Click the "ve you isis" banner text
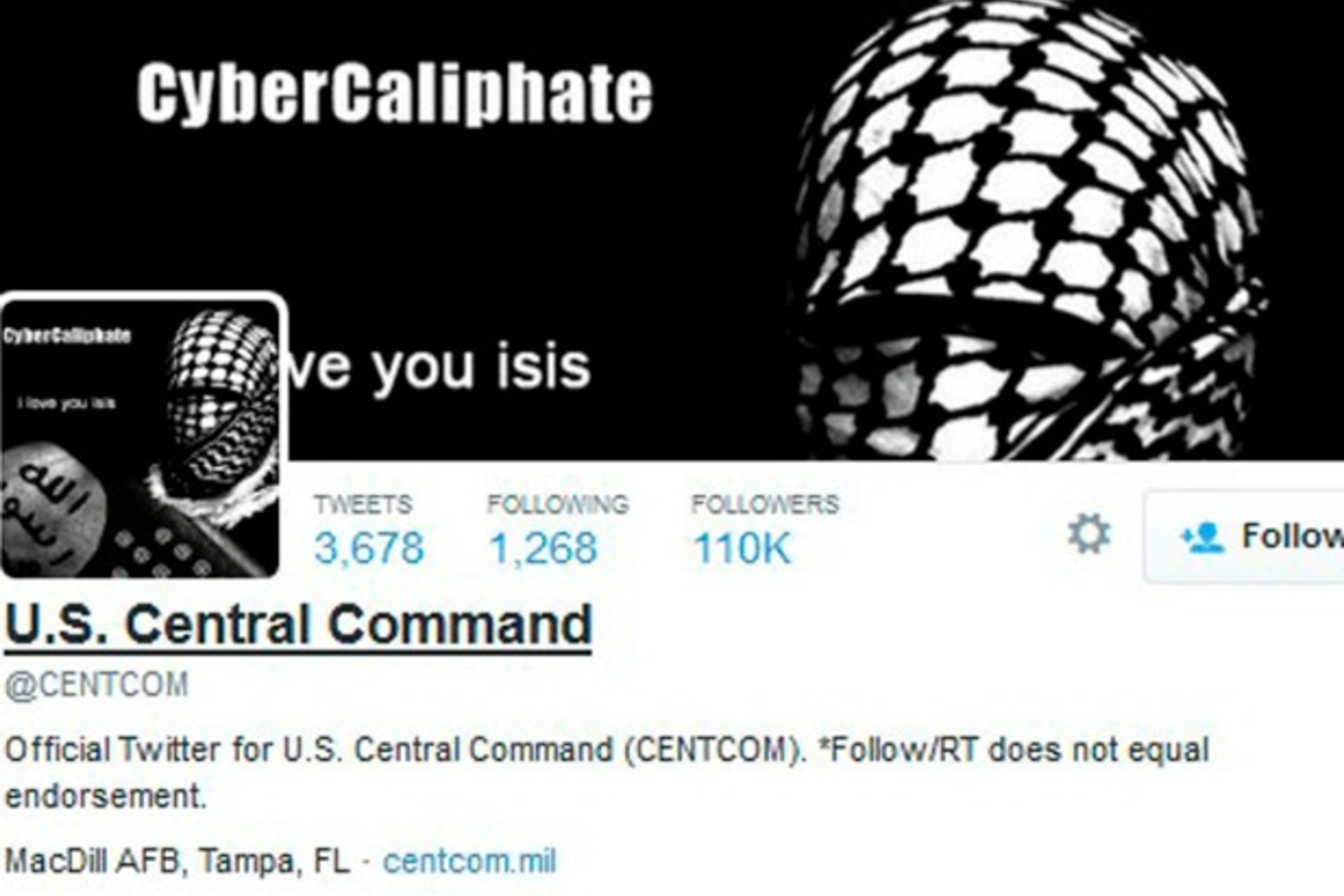This screenshot has width=1344, height=896. click(x=440, y=367)
